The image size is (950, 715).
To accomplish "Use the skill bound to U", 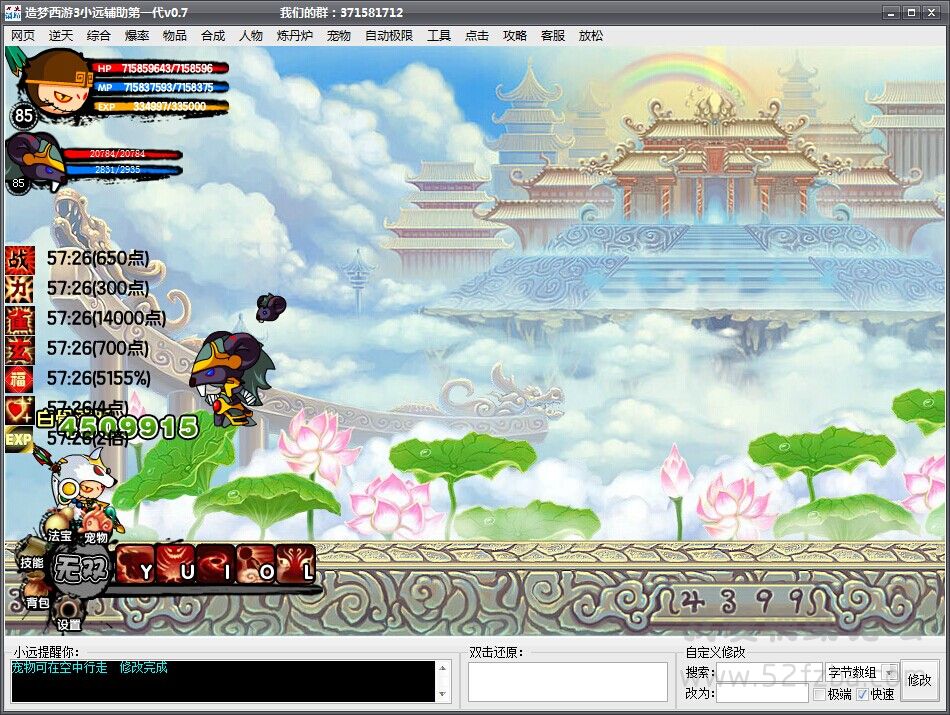I will (175, 564).
